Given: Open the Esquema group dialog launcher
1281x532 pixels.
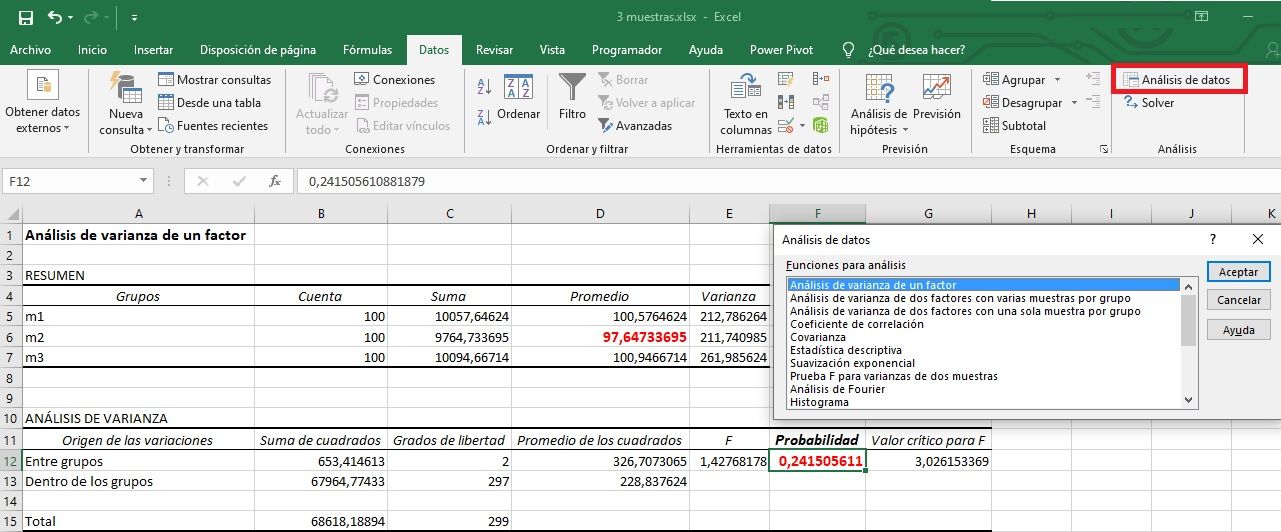Looking at the screenshot, I should click(x=1104, y=149).
